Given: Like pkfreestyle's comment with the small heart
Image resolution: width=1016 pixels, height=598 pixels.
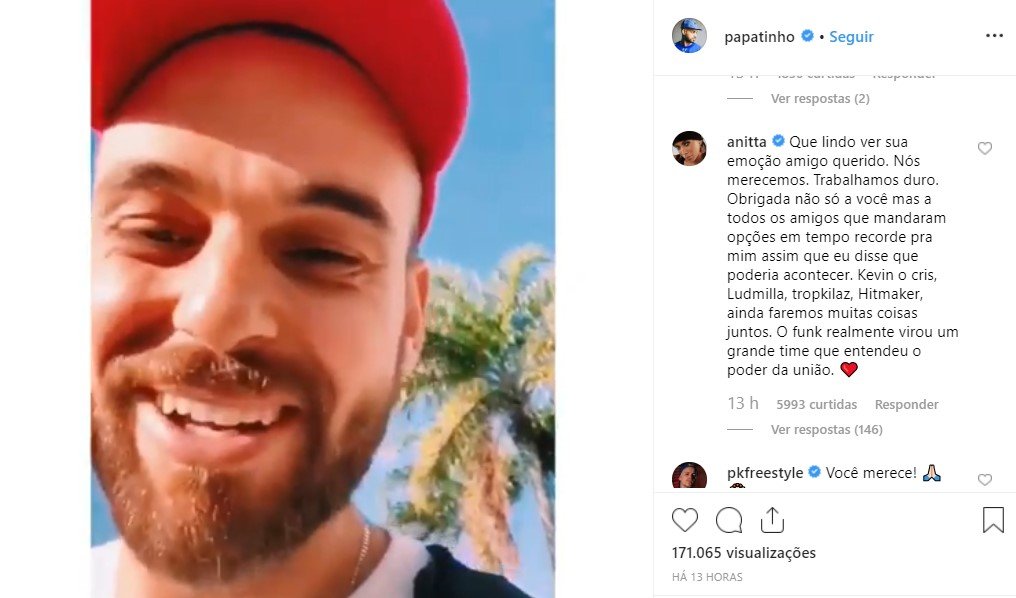Looking at the screenshot, I should 984,479.
